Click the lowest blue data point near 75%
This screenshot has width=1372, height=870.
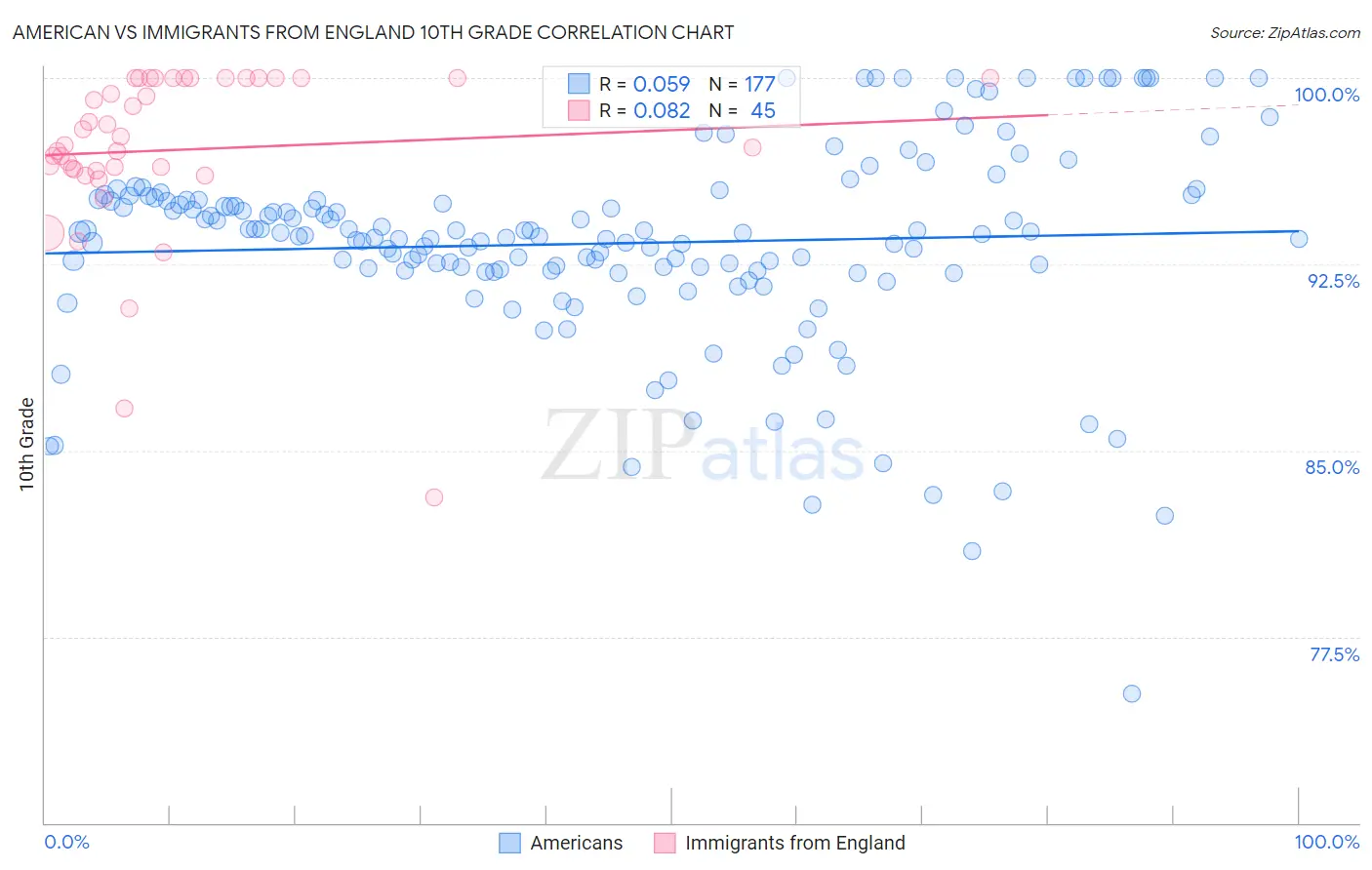pyautogui.click(x=1132, y=693)
